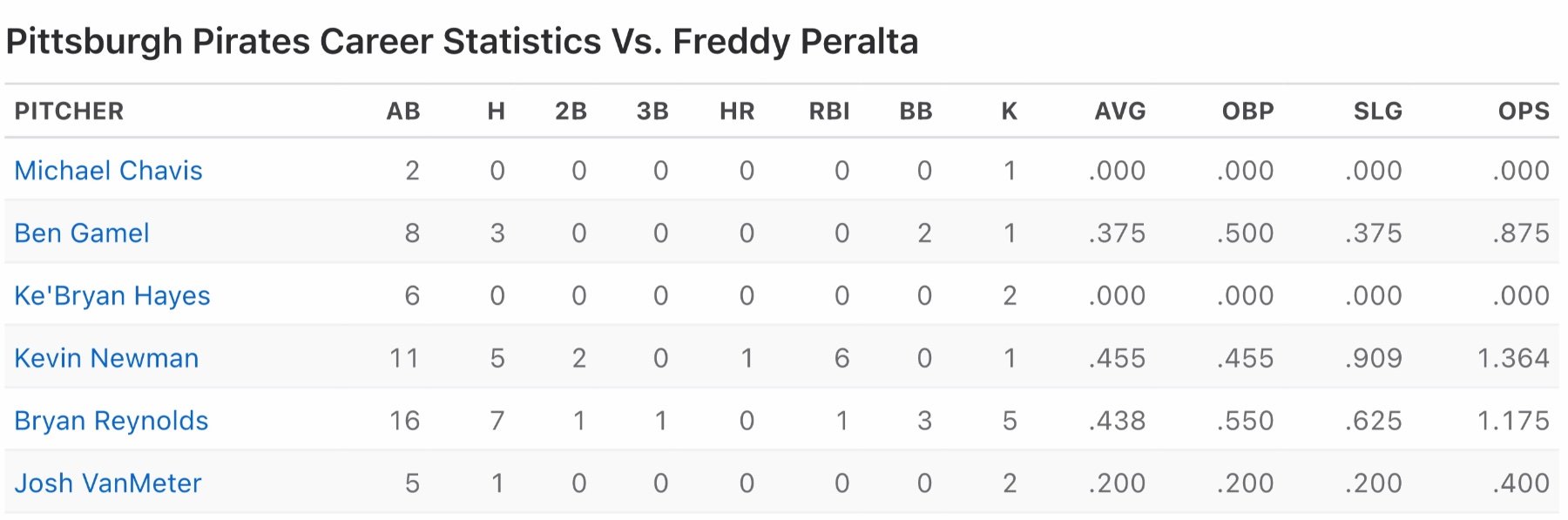1568x520 pixels.
Task: Go to Bryan Reynolds player profile
Action: pos(112,421)
